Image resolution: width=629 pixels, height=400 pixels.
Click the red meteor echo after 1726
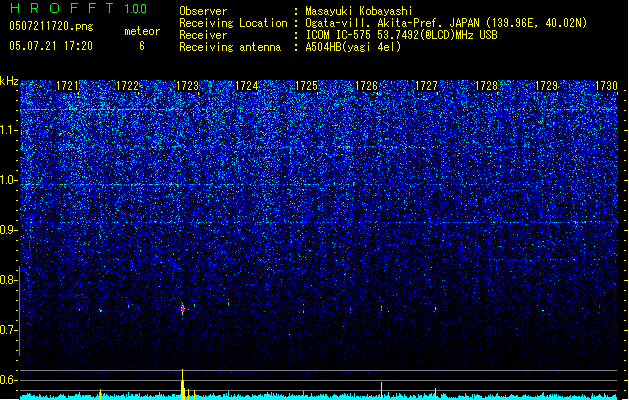tap(381, 308)
